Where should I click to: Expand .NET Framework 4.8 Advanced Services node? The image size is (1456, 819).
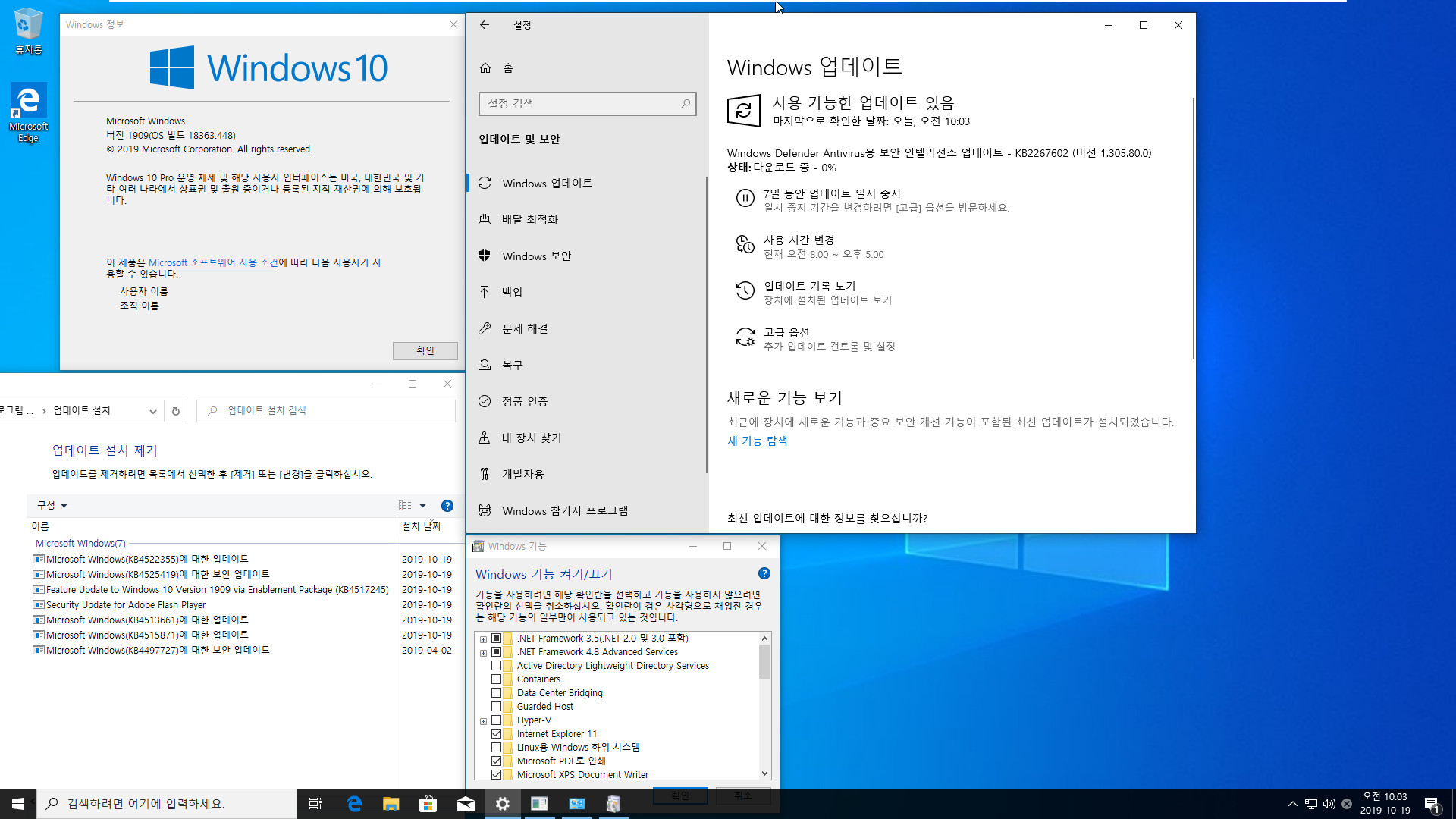click(x=484, y=653)
